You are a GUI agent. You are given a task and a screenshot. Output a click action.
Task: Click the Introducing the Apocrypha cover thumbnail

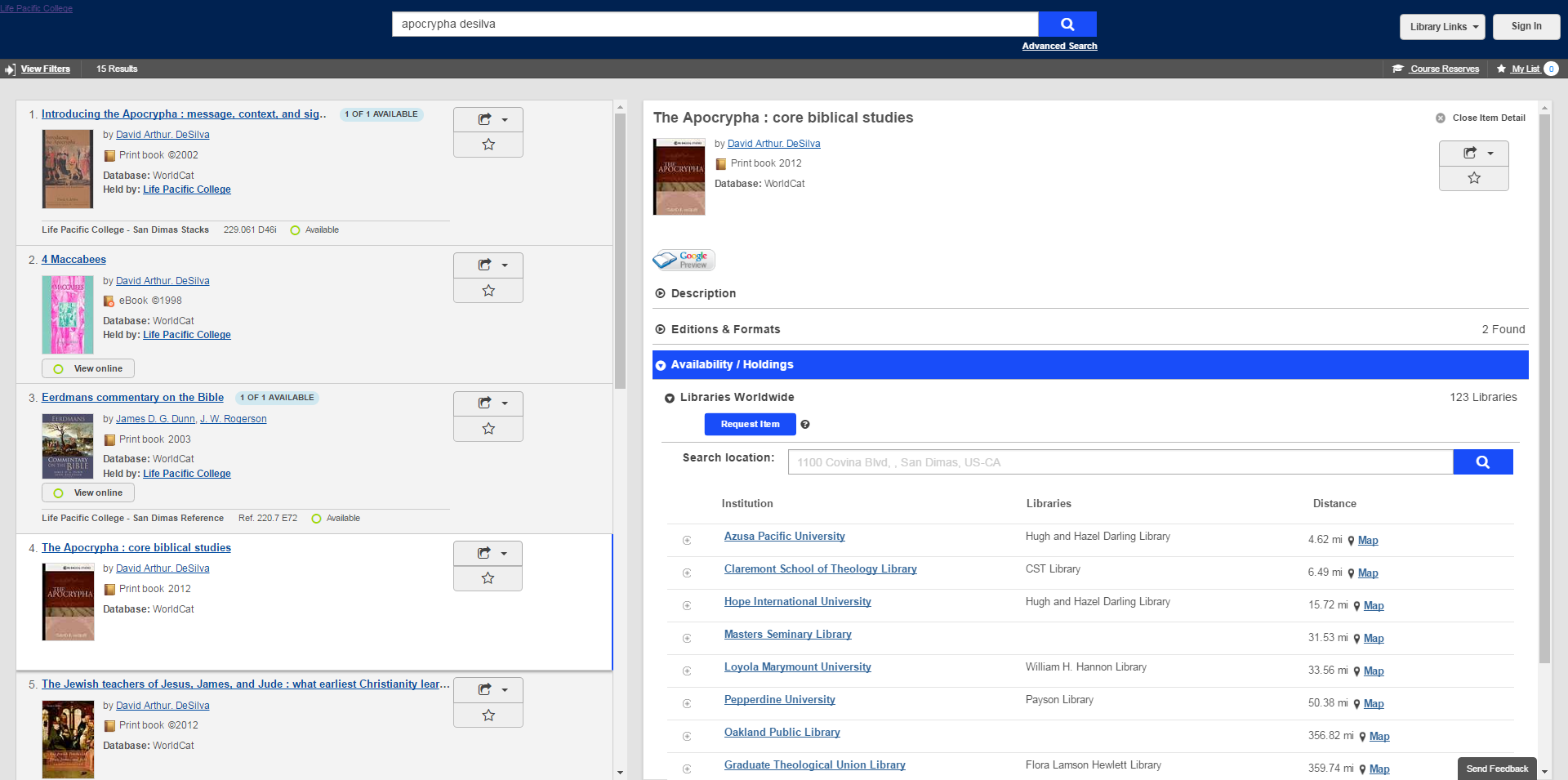coord(68,169)
